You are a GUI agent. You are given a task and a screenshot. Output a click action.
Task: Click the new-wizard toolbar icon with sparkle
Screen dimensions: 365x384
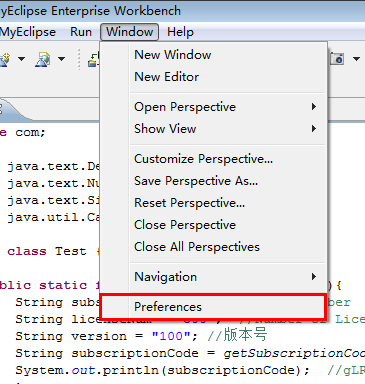(4, 59)
